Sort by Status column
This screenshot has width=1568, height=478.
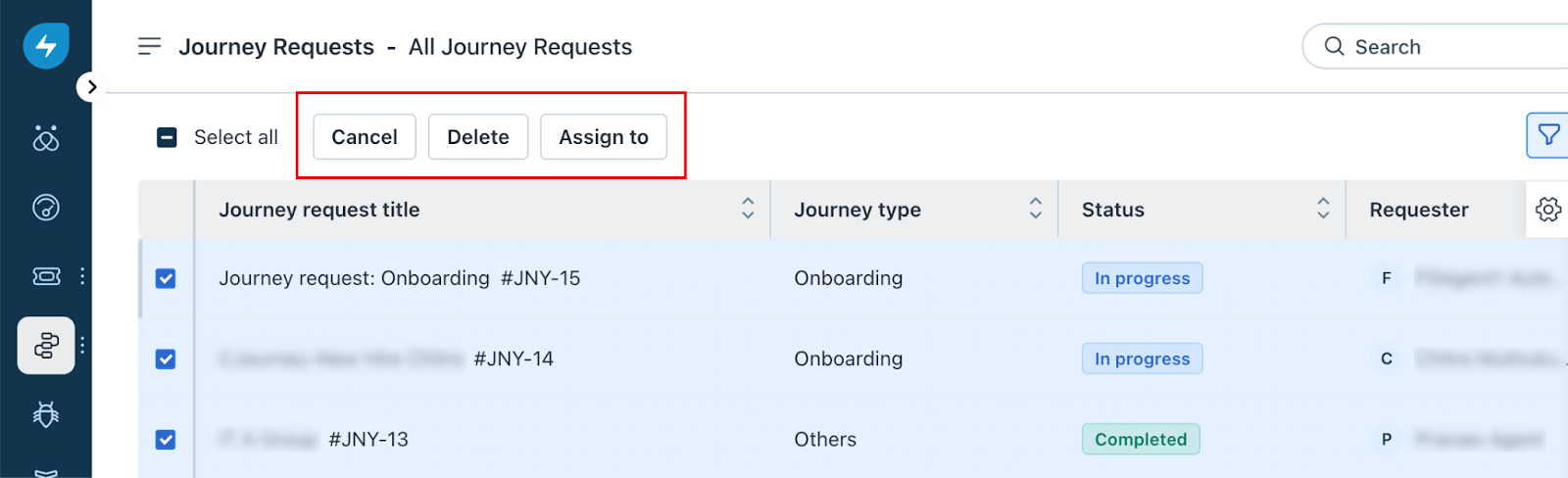point(1323,209)
